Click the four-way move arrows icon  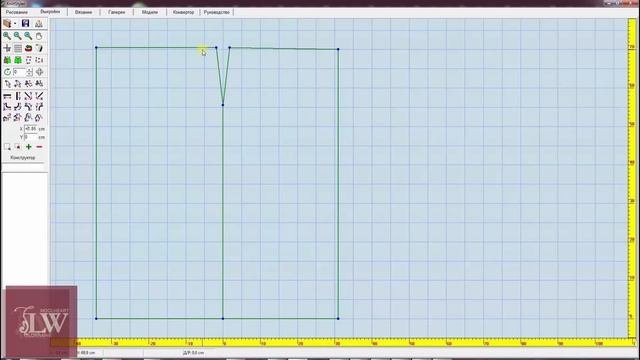point(39,72)
